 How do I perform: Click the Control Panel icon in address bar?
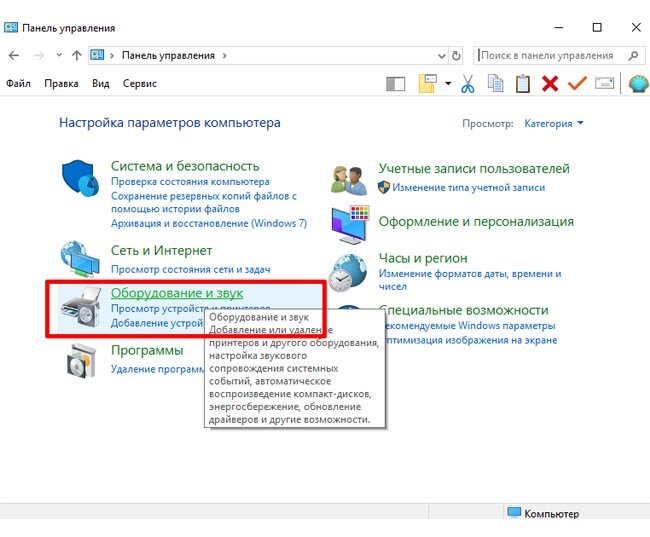point(97,55)
